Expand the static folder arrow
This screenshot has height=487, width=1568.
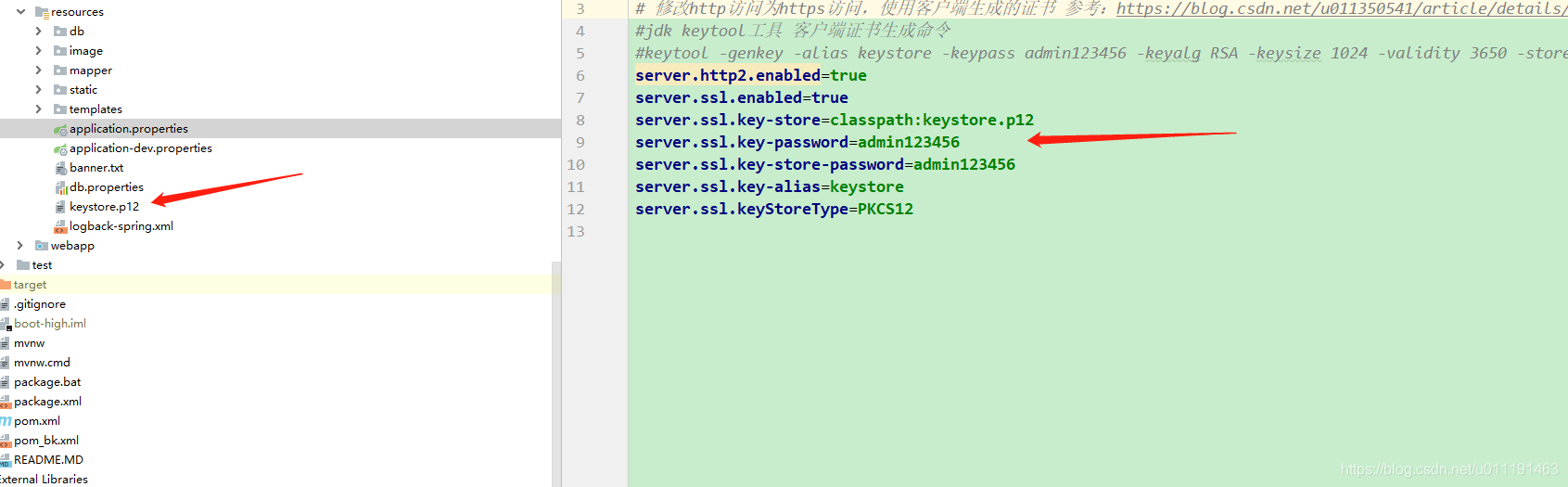tap(38, 90)
